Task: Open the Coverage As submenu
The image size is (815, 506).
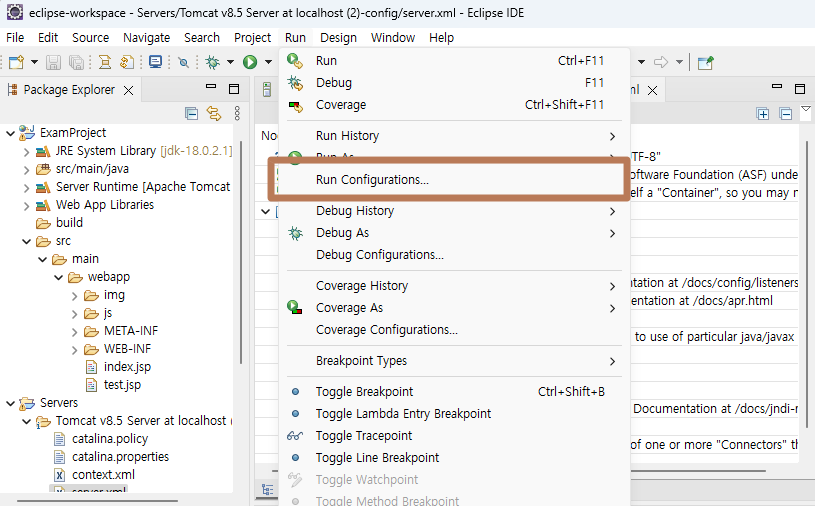Action: click(454, 308)
